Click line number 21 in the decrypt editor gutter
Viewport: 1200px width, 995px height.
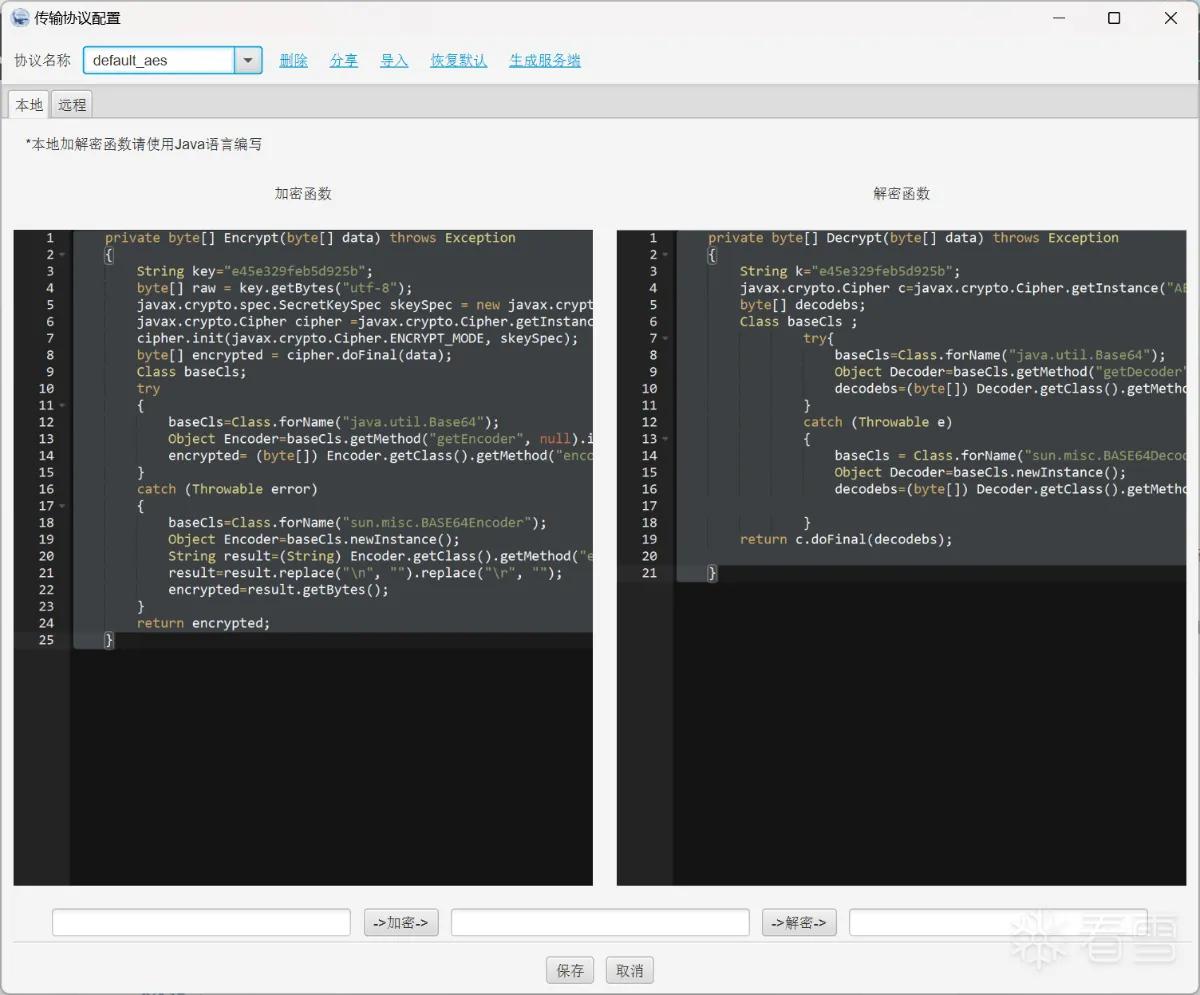pyautogui.click(x=650, y=573)
